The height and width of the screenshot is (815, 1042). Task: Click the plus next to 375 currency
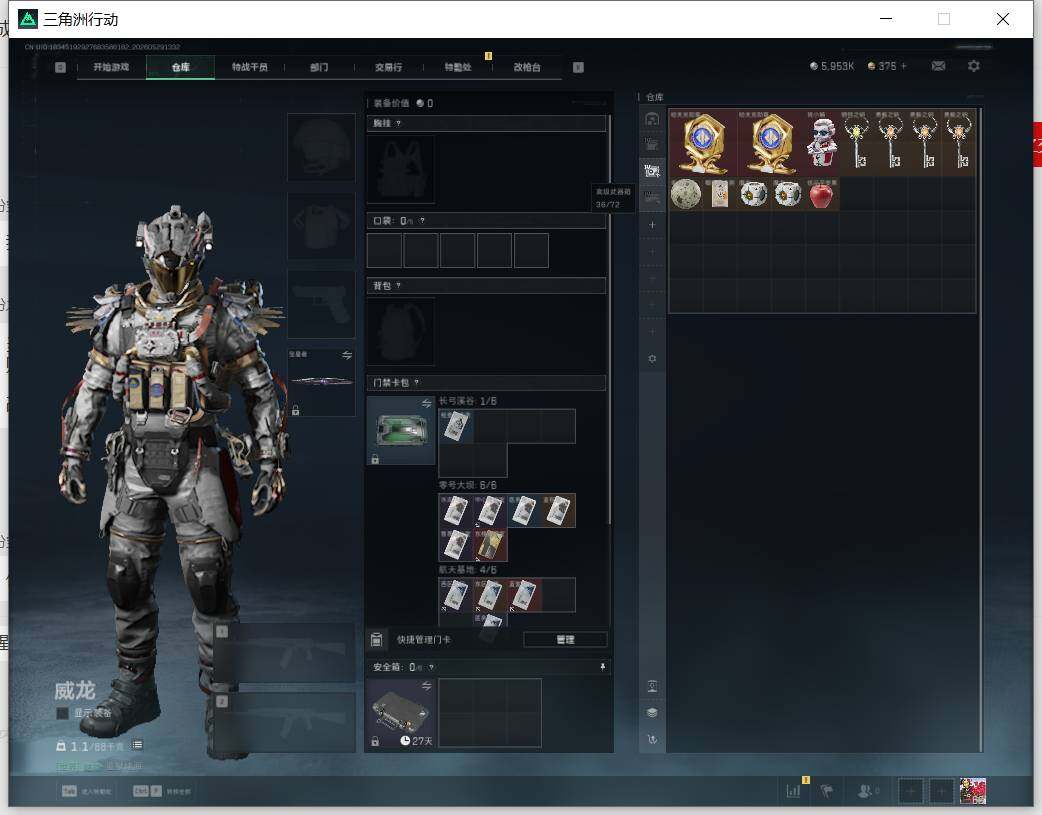904,66
